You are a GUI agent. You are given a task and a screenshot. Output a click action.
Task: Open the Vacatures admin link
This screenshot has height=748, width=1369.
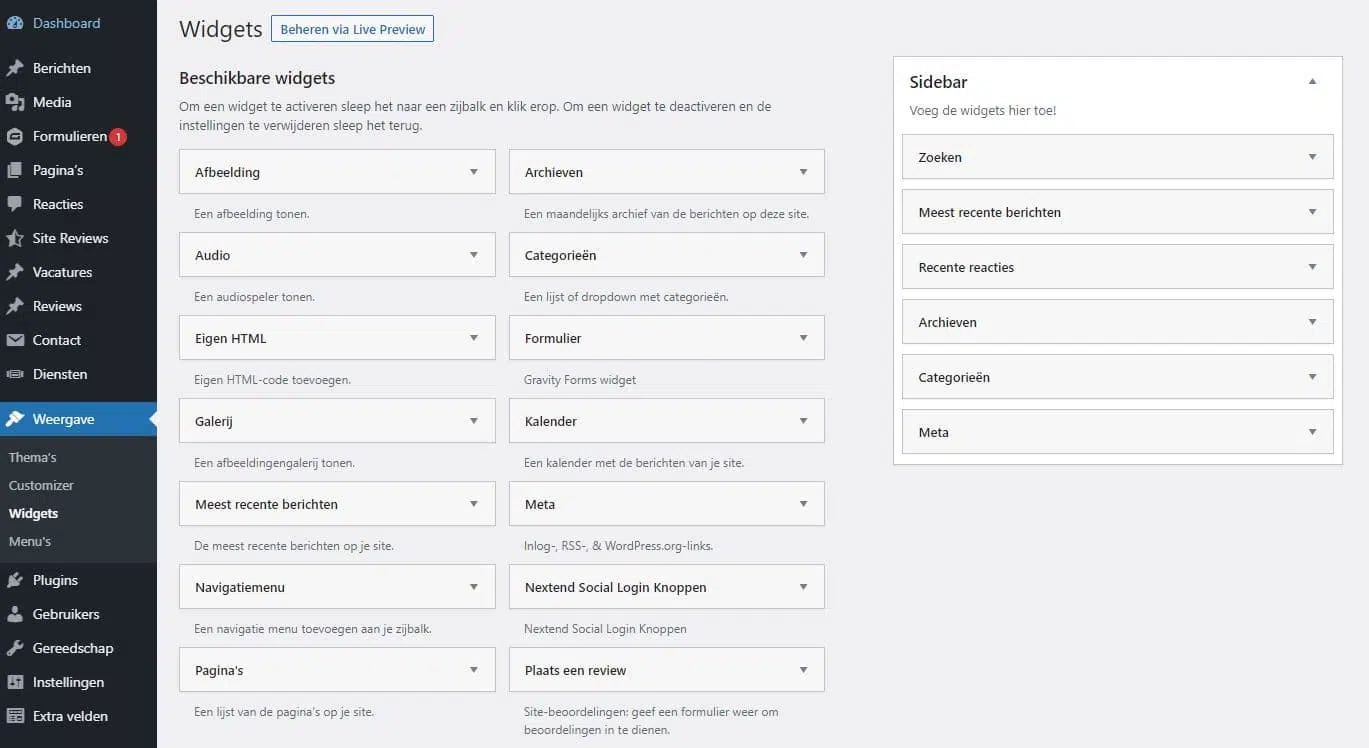(x=62, y=272)
